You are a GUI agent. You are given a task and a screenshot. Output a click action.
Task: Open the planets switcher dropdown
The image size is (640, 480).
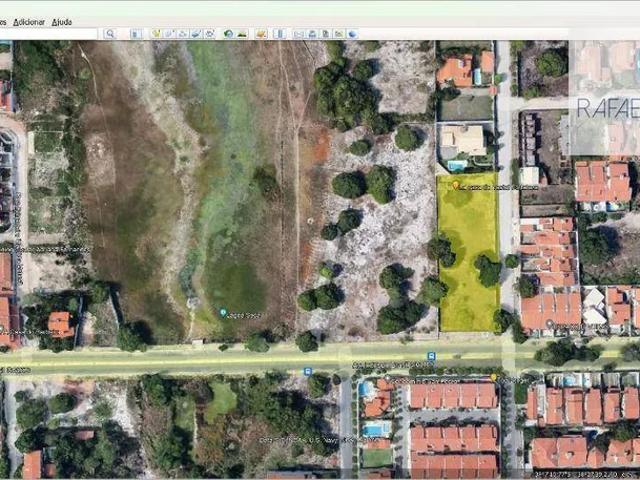(261, 33)
